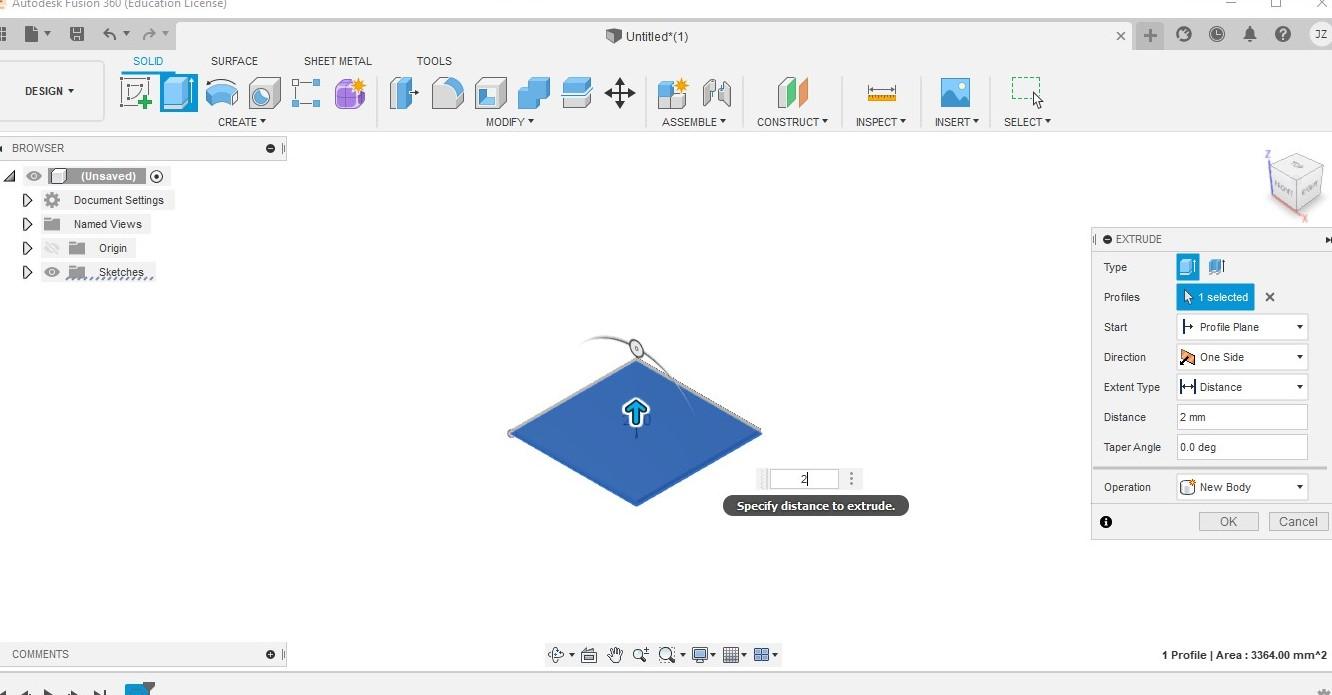
Task: Select the Offset Face tool
Action: point(577,93)
